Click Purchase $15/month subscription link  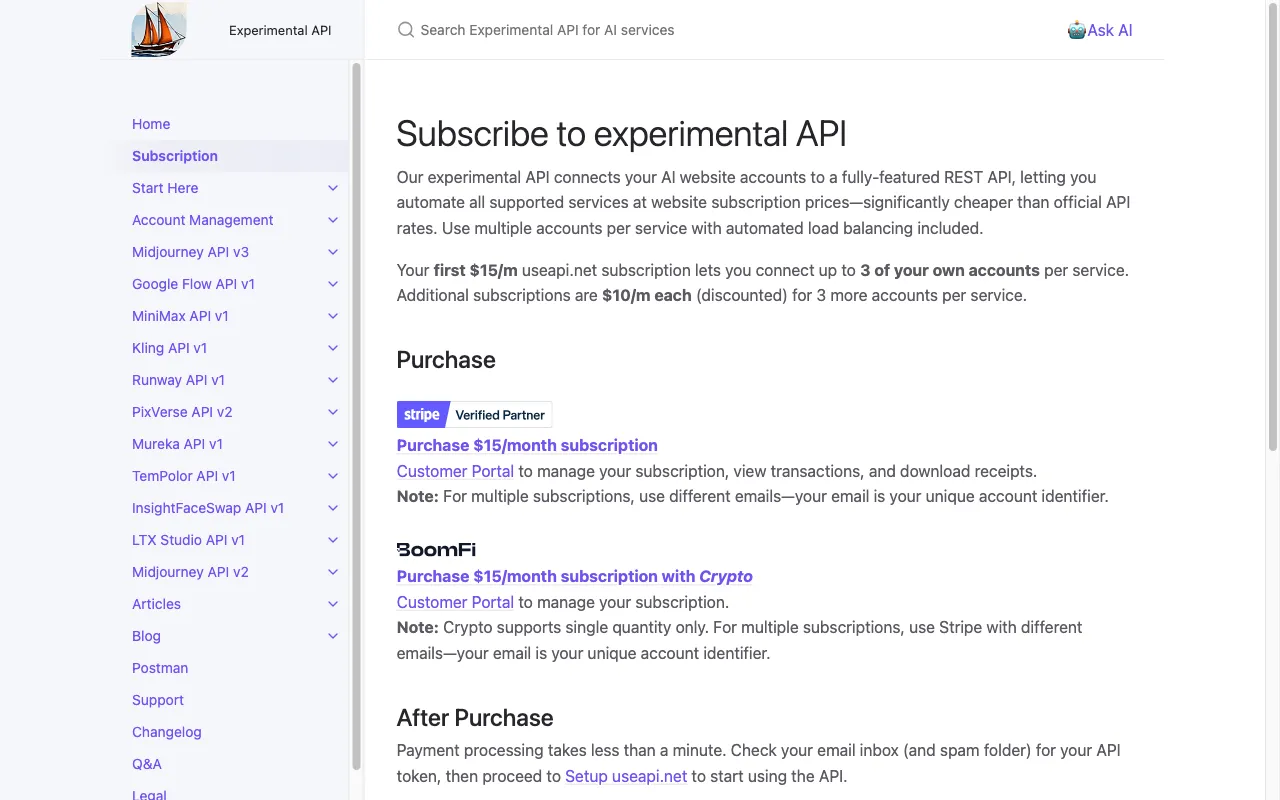point(527,445)
